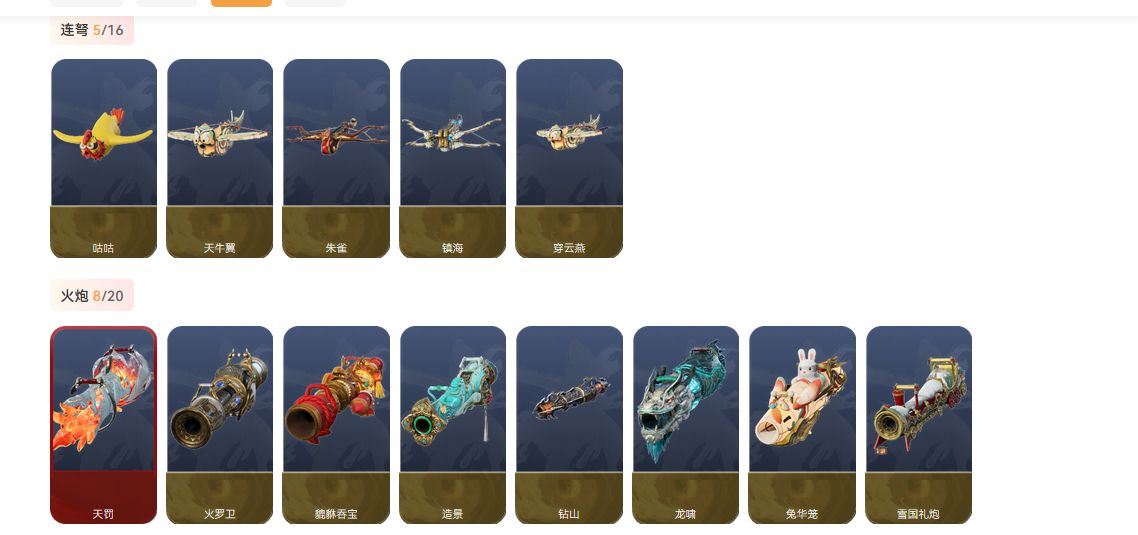Open the gray tab right of the orange tab
Viewport: 1138px width, 535px height.
[316, 3]
